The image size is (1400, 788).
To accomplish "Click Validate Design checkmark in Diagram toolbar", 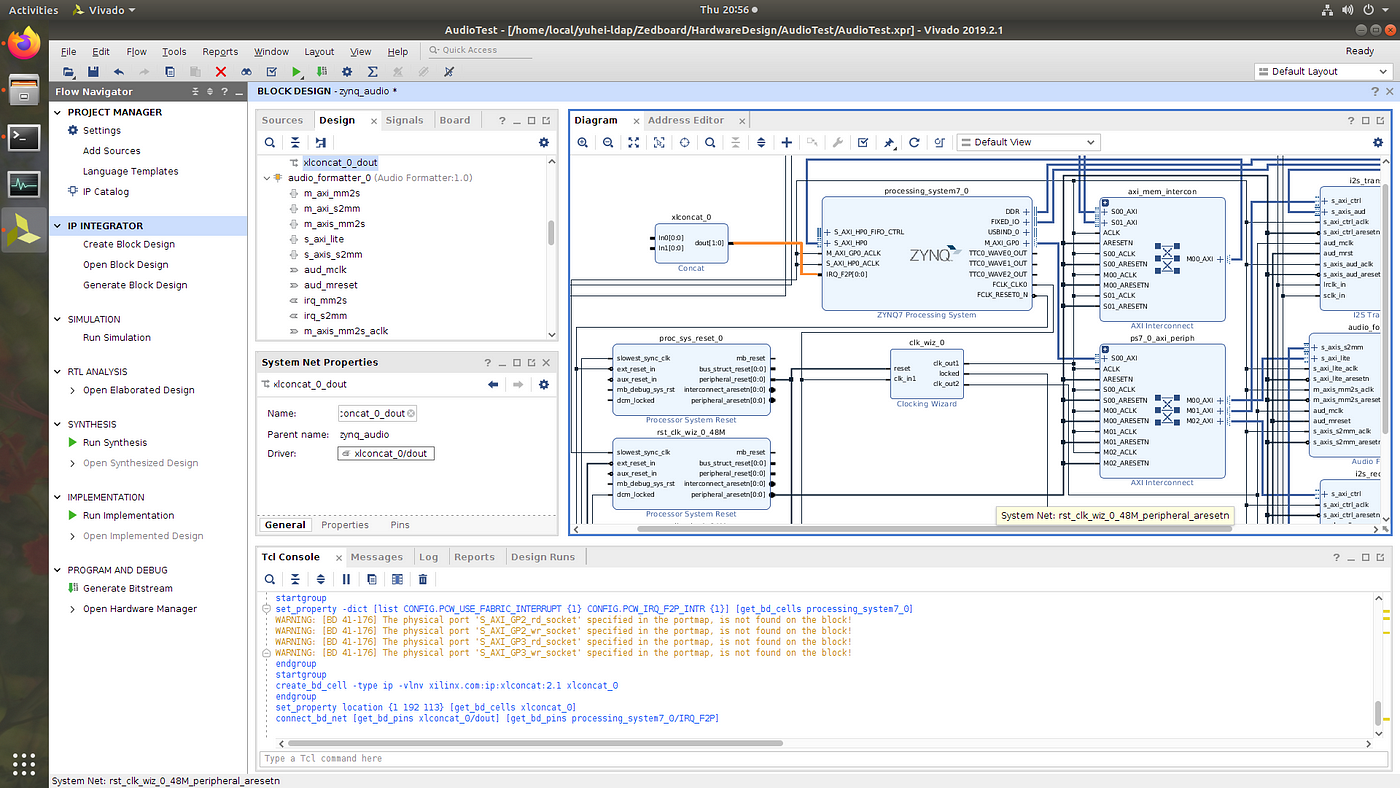I will click(863, 142).
